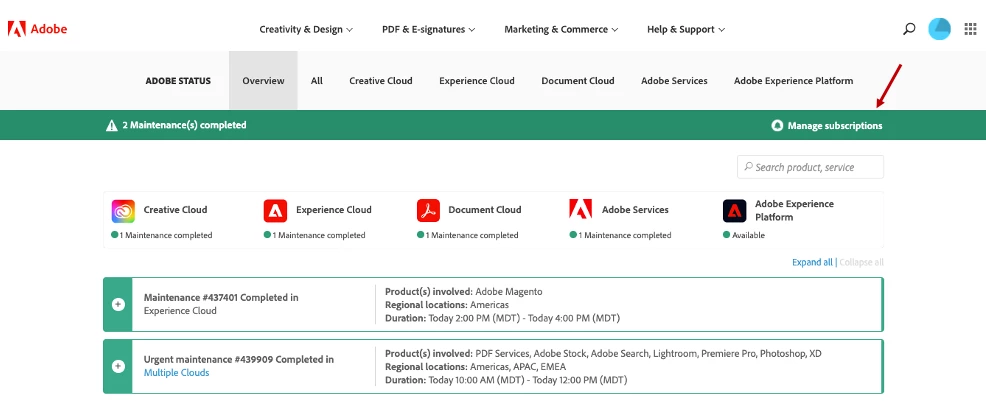Expand Urgent maintenance #439909 plus icon
This screenshot has width=986, height=405.
[118, 366]
